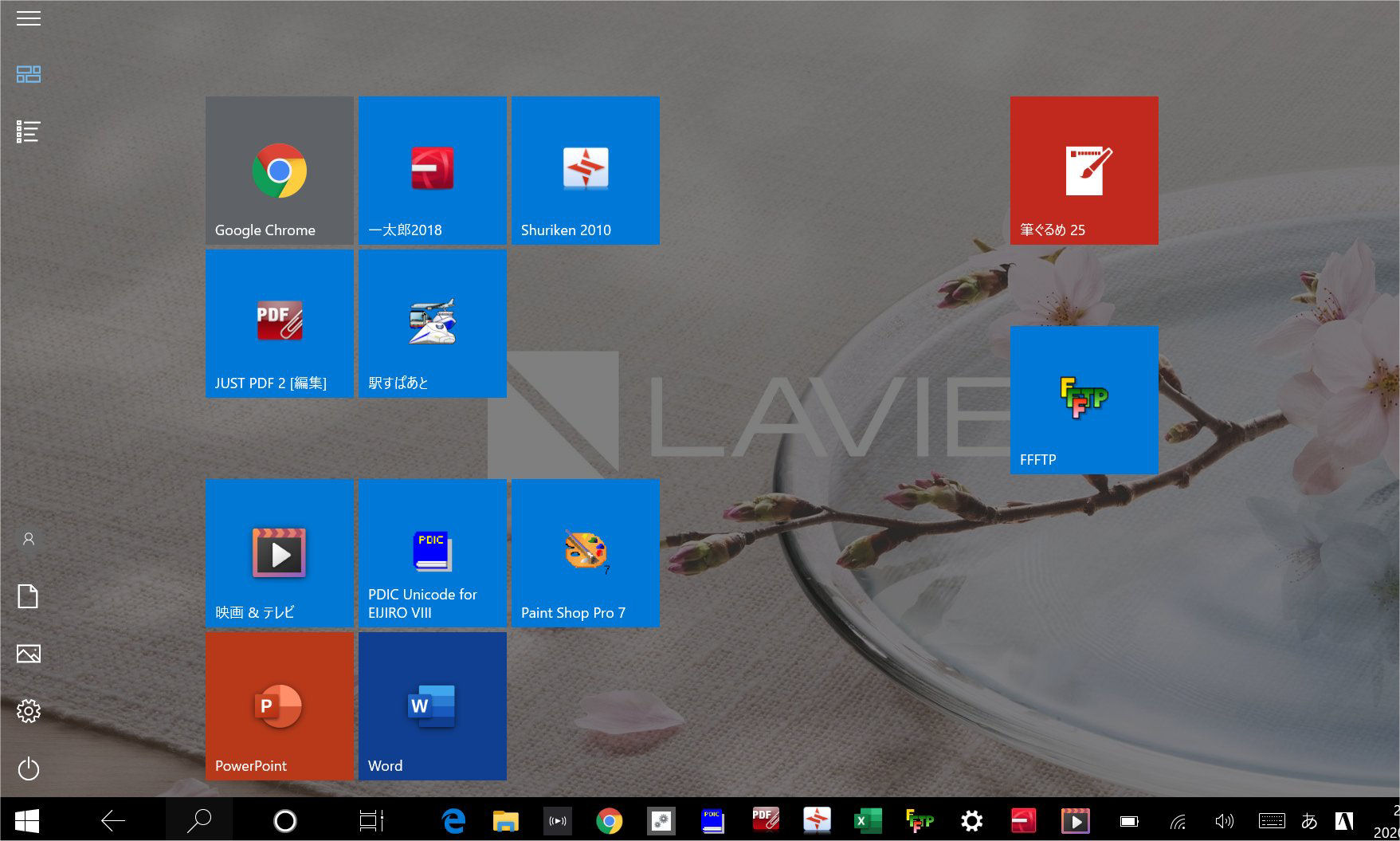
Task: Open taskbar Search magnifier
Action: [199, 820]
